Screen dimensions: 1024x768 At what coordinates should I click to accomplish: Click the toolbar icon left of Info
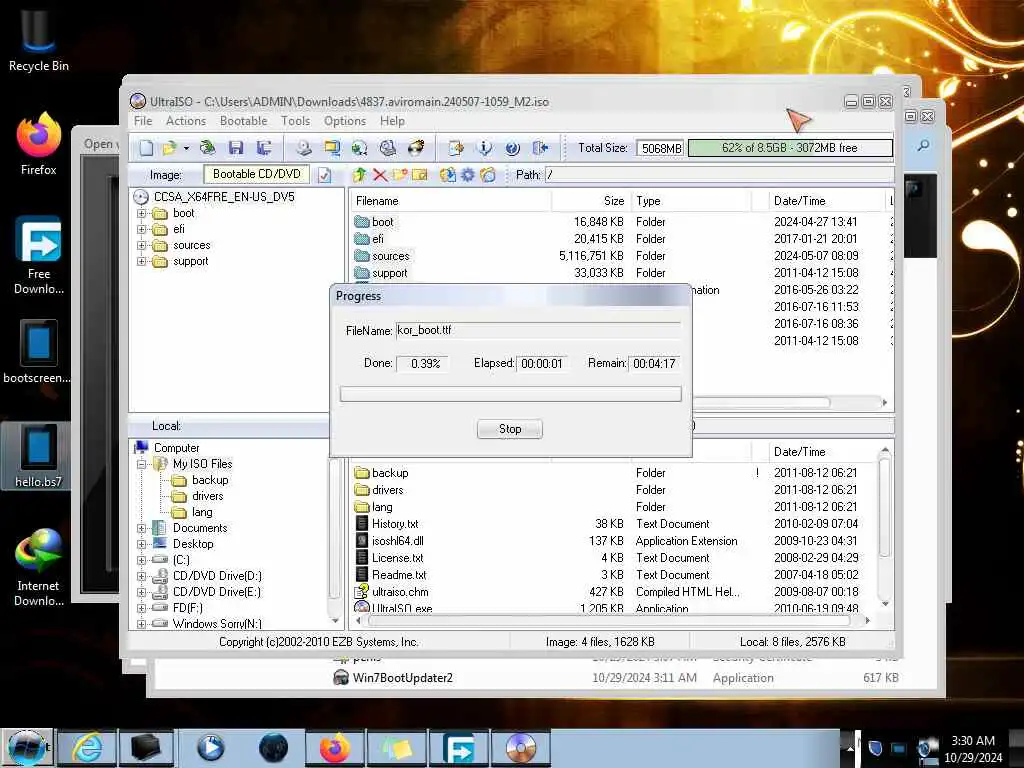pos(456,148)
